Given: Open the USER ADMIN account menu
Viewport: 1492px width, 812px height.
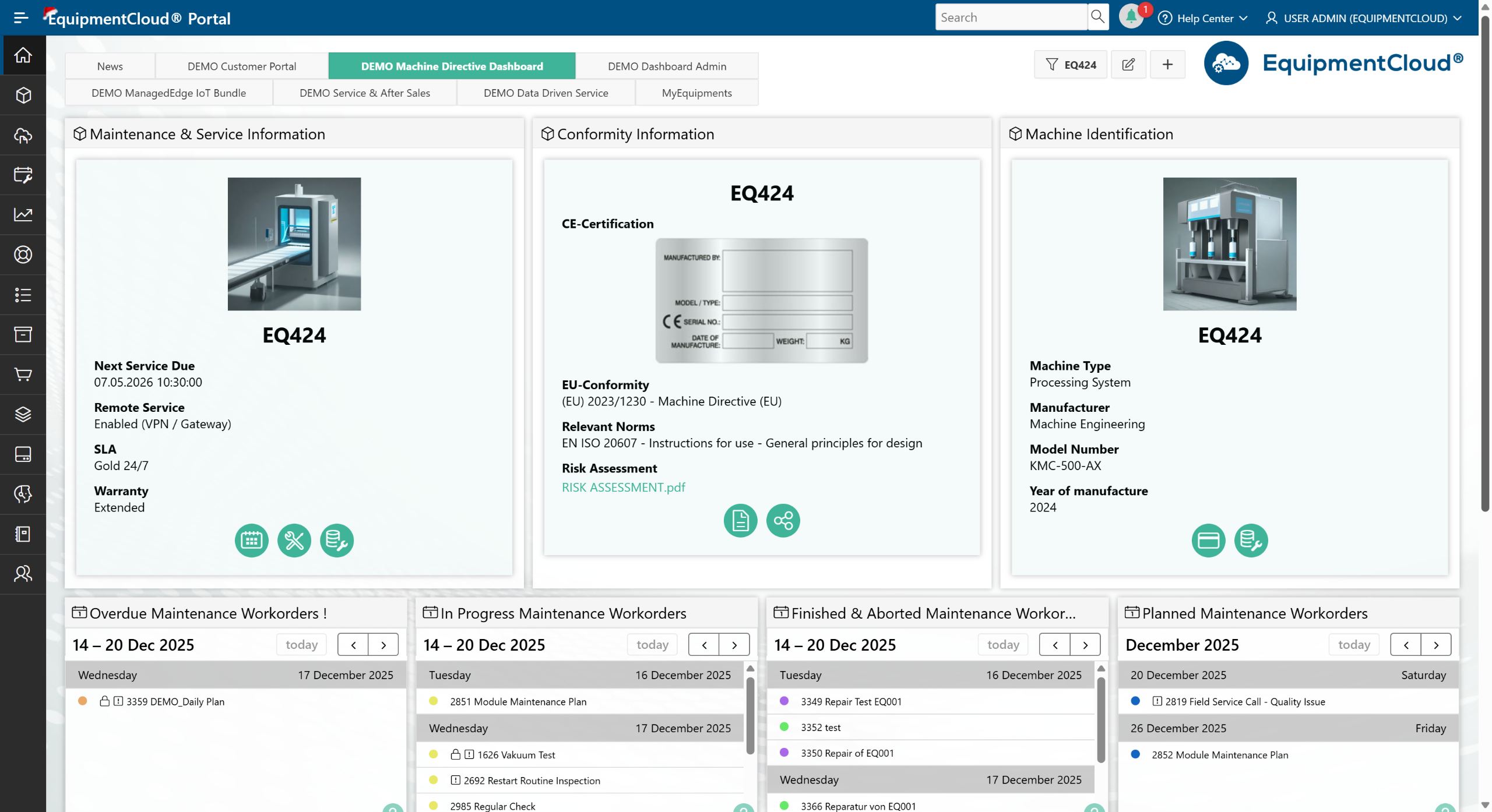Looking at the screenshot, I should 1364,18.
